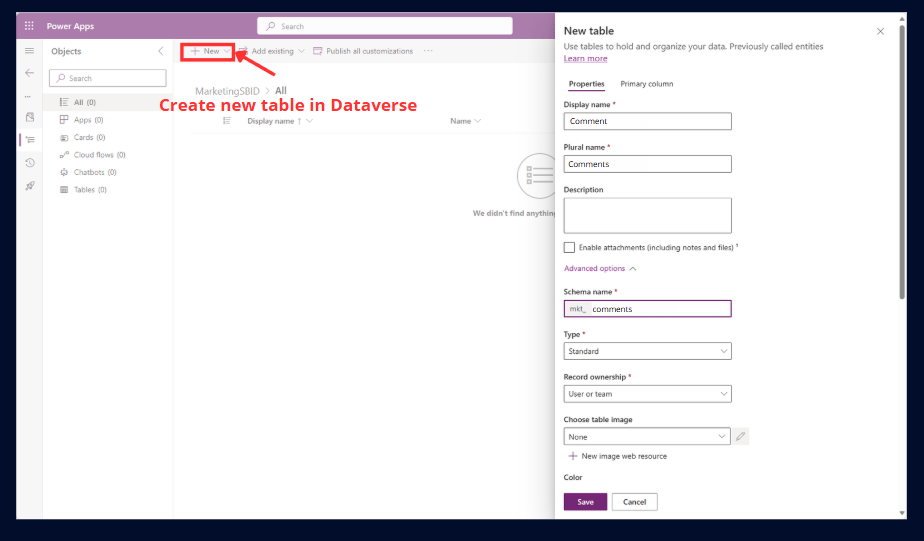Click the edit pencil beside table image

741,437
